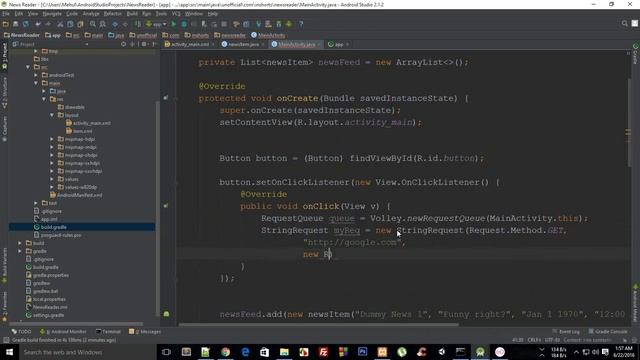The image size is (640, 360).
Task: Click the Windows Start button
Action: point(9,352)
